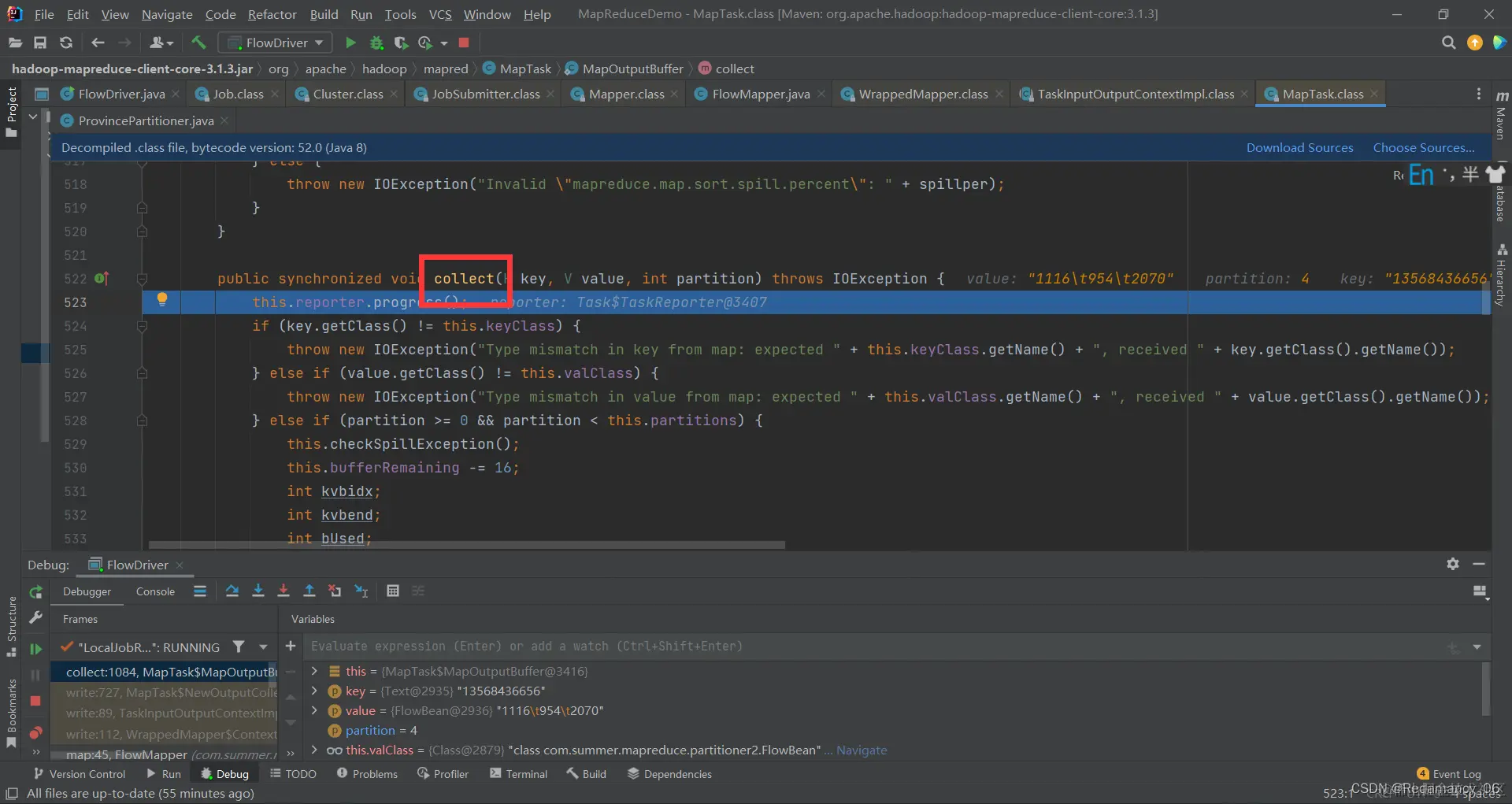Add a new watch with the plus icon
This screenshot has width=1512, height=804.
(x=291, y=647)
